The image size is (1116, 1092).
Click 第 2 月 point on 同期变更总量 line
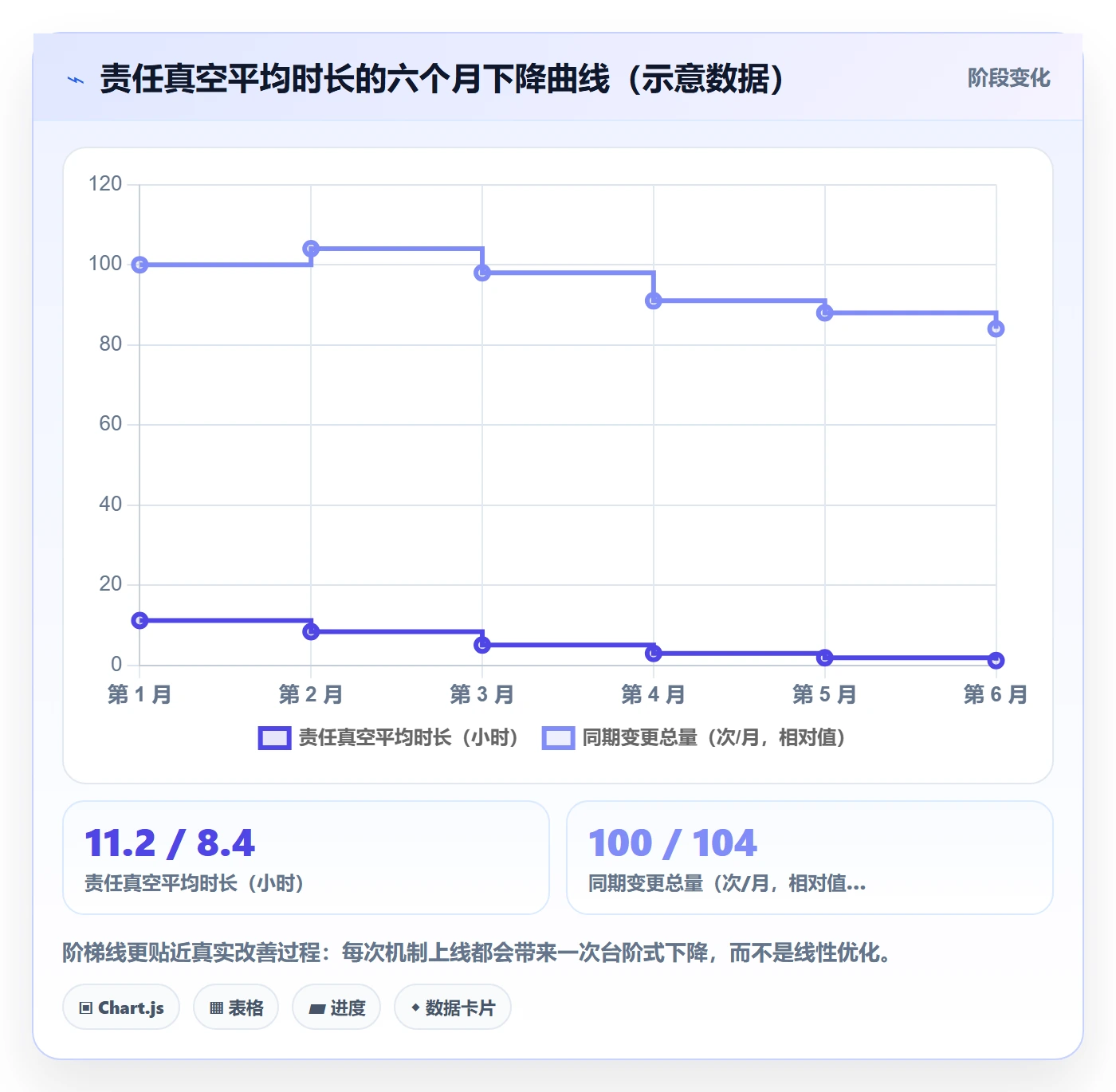point(311,249)
